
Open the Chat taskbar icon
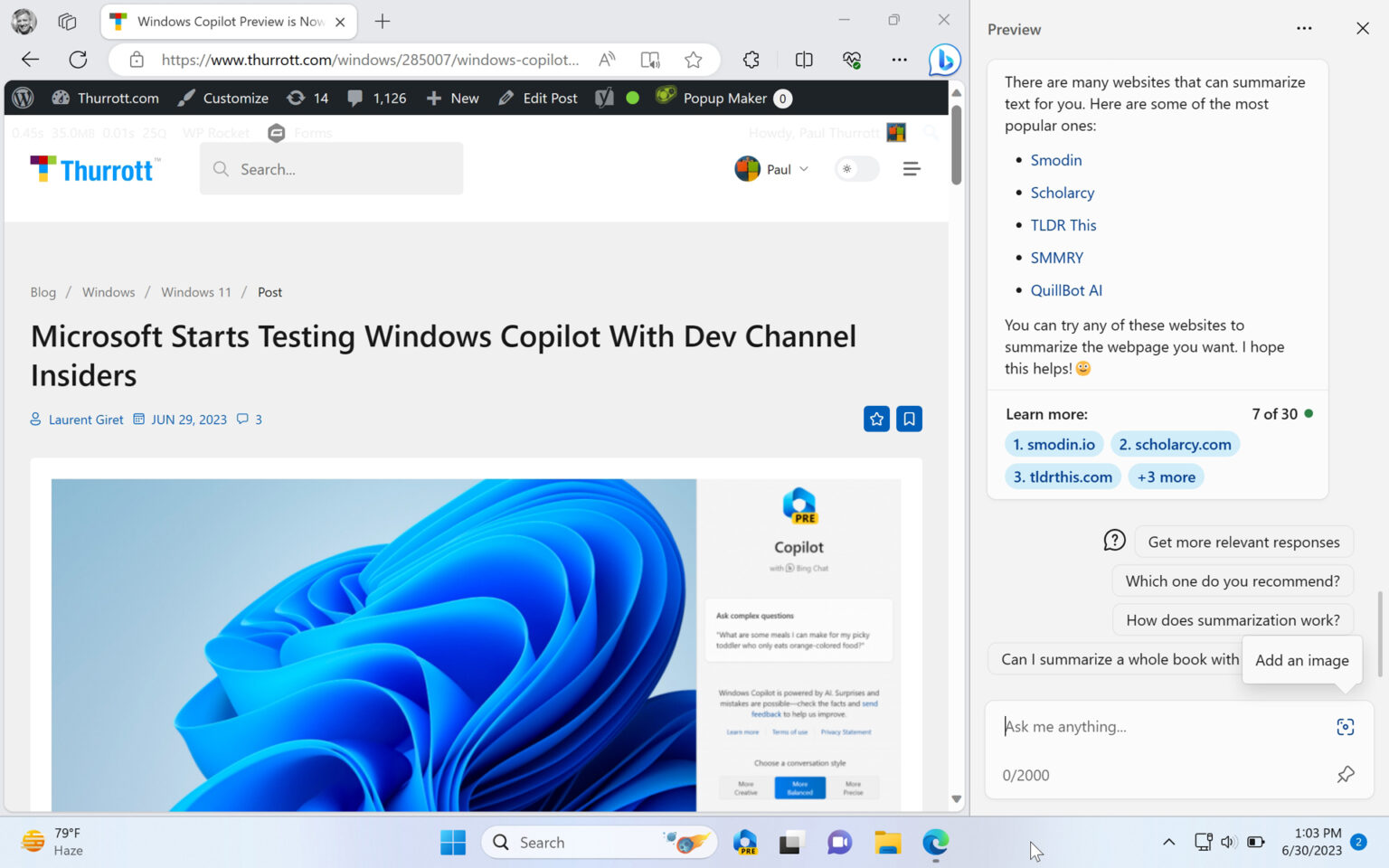click(840, 842)
